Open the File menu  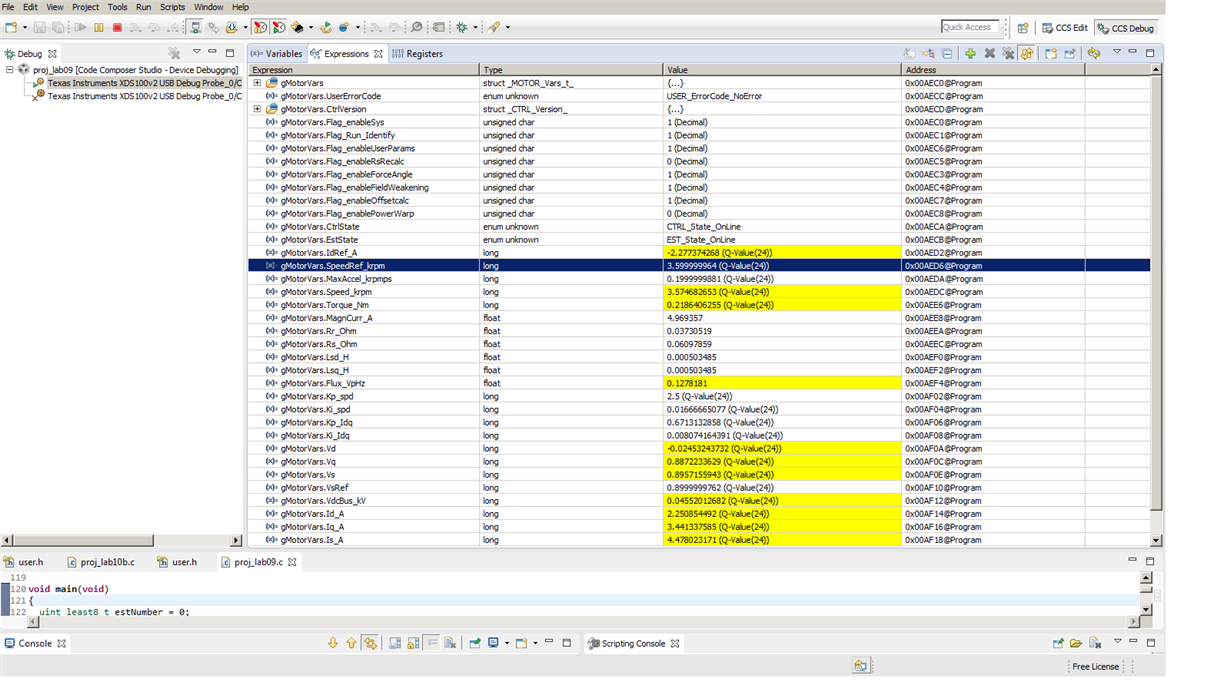(x=8, y=7)
